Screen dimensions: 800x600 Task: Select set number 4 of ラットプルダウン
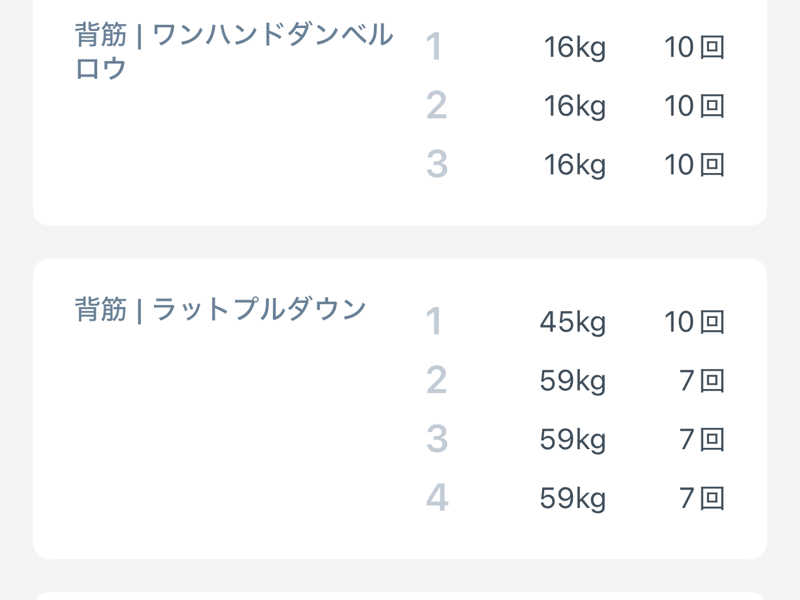(x=436, y=498)
